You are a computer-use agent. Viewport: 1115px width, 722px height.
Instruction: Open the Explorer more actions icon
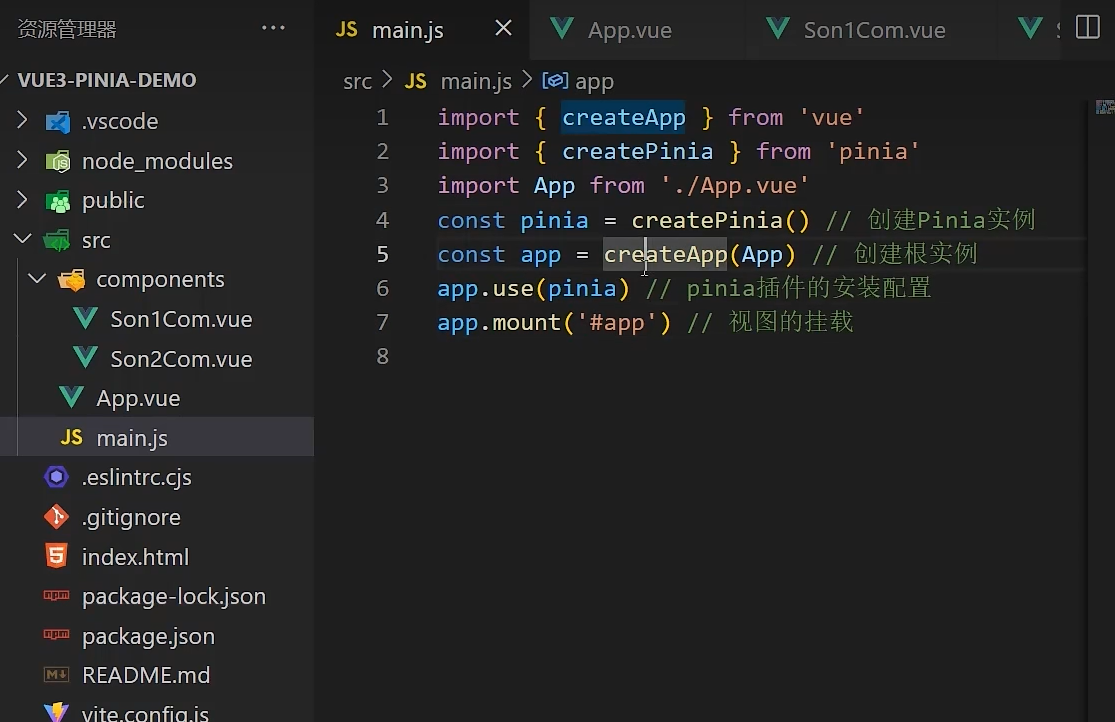tap(273, 28)
